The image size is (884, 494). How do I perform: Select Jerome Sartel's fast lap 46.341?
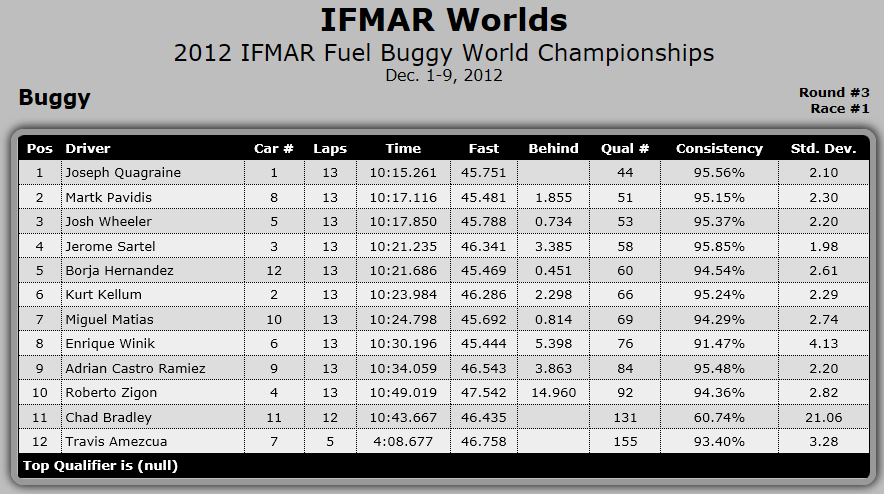(483, 246)
